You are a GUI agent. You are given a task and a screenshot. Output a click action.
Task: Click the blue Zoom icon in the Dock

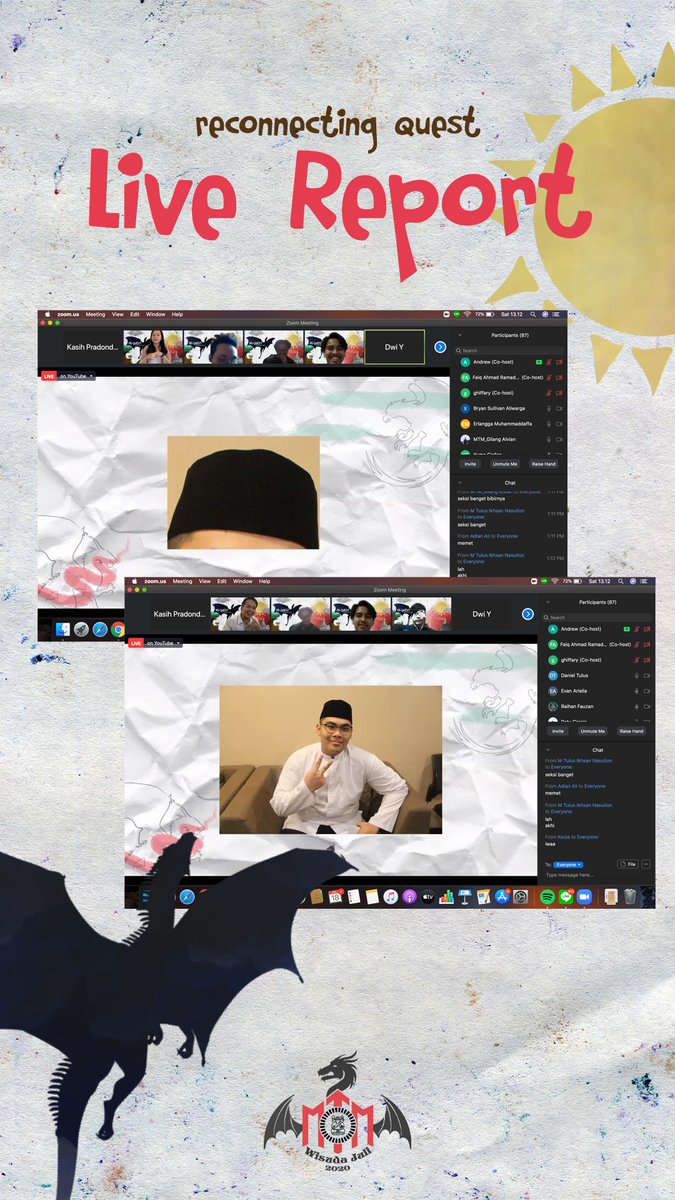[584, 896]
